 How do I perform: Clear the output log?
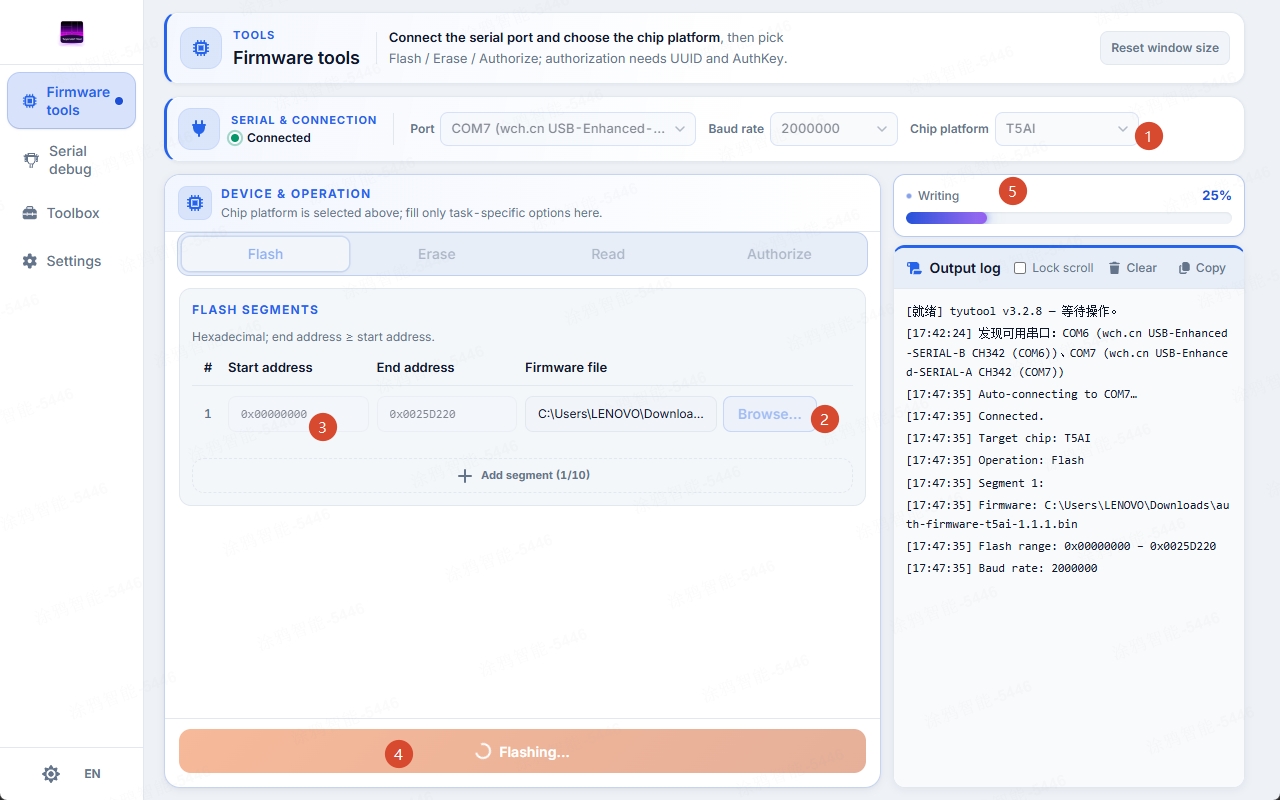[x=1133, y=268]
